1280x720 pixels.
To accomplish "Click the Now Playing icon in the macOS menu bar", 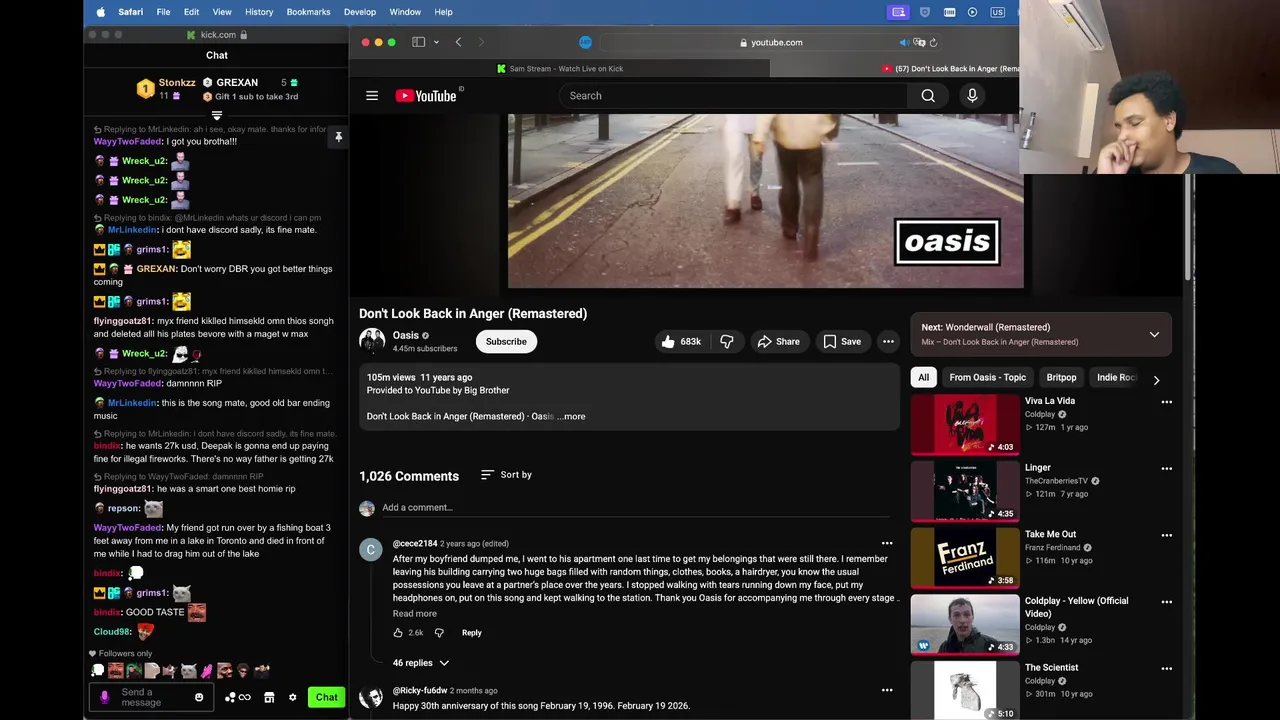I will 972,12.
